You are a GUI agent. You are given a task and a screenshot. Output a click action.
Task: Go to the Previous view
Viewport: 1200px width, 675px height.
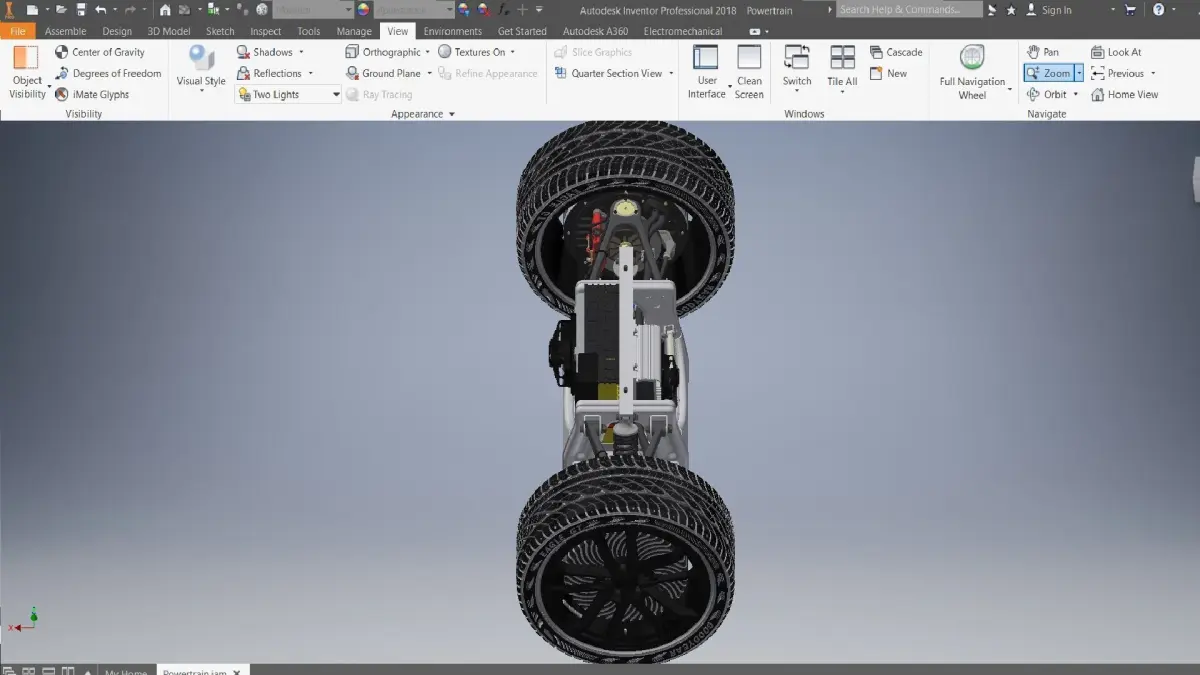[x=1117, y=73]
